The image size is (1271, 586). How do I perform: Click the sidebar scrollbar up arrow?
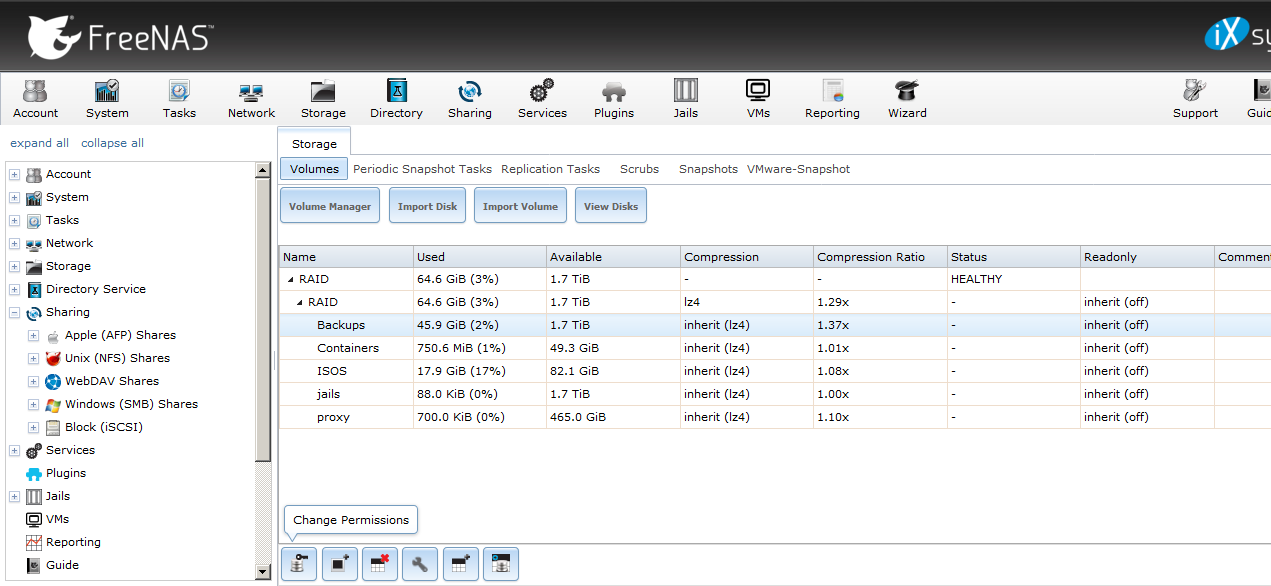[263, 170]
